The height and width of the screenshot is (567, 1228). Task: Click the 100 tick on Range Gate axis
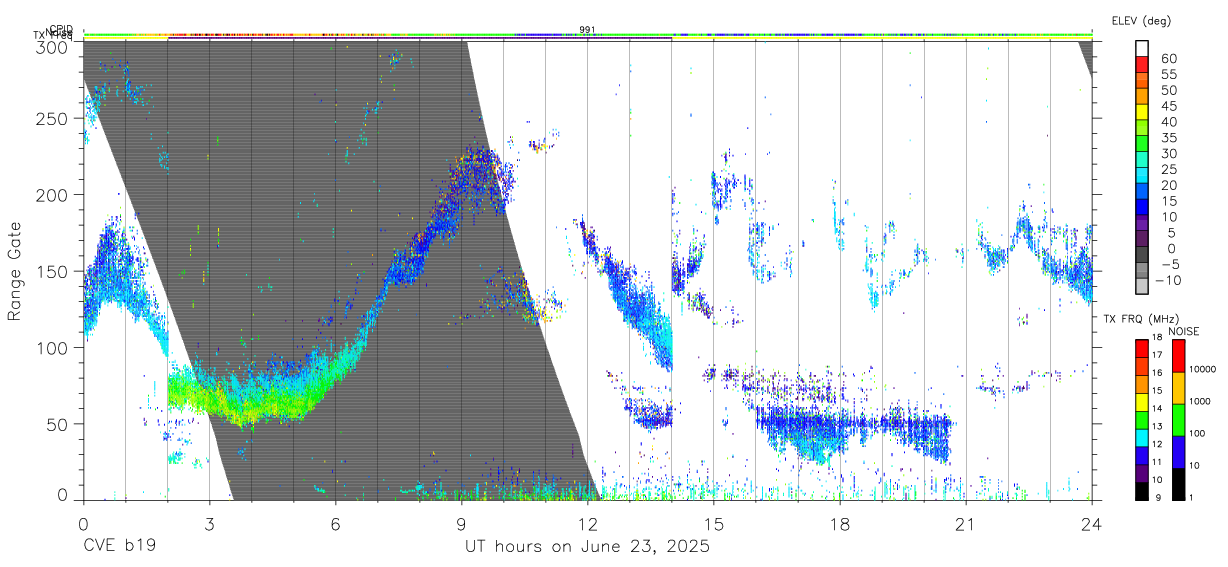52,347
